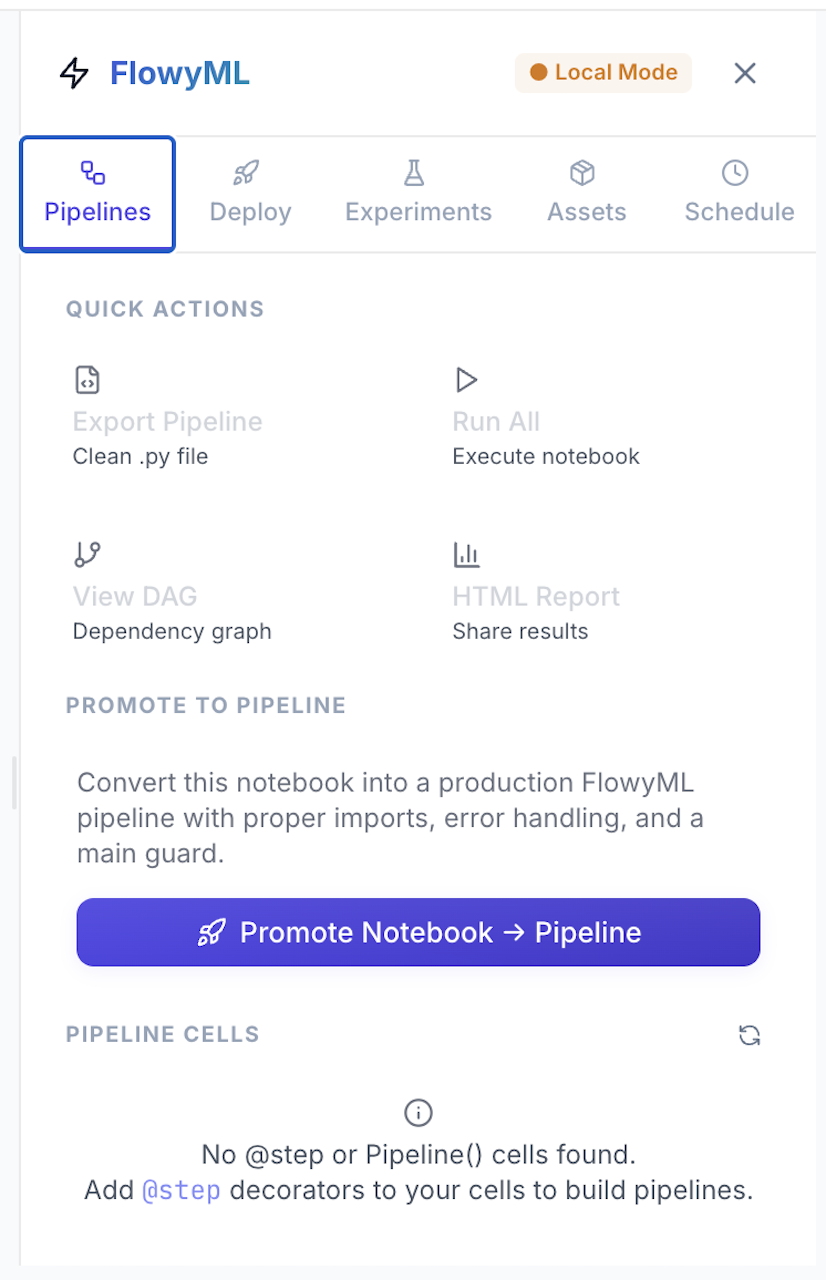
Task: Click the HTML Report chart icon
Action: click(466, 554)
